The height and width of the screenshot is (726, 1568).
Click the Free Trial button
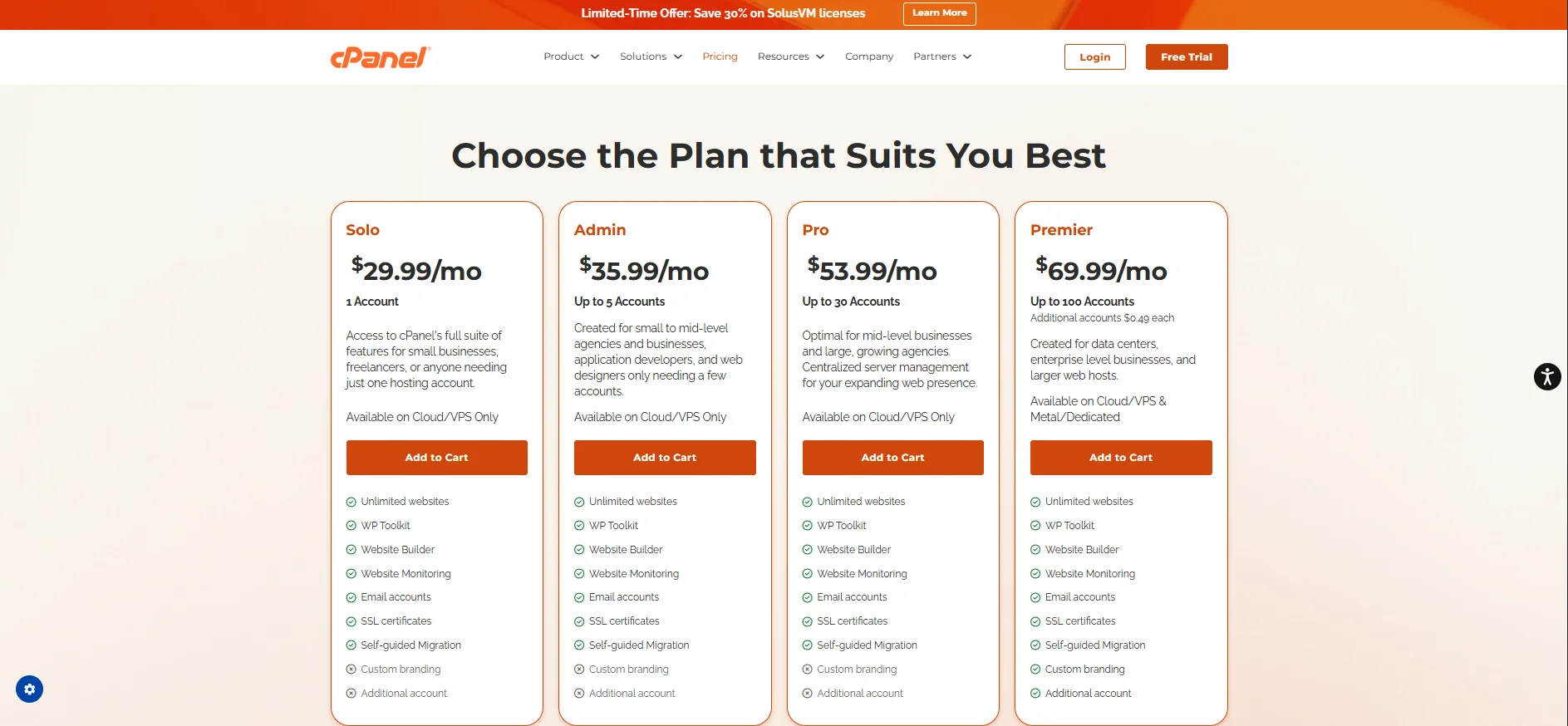[x=1187, y=56]
